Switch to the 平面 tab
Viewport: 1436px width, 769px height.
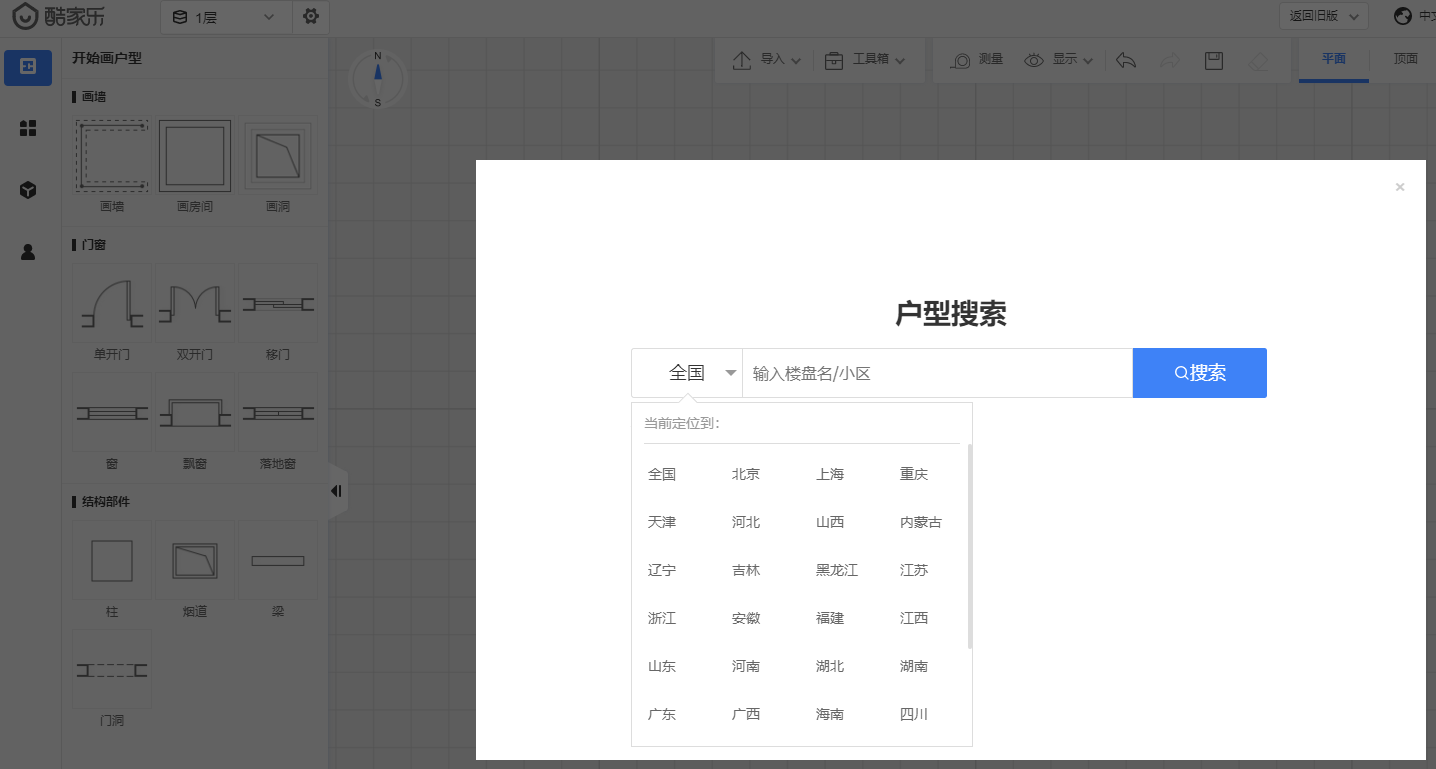pyautogui.click(x=1333, y=59)
